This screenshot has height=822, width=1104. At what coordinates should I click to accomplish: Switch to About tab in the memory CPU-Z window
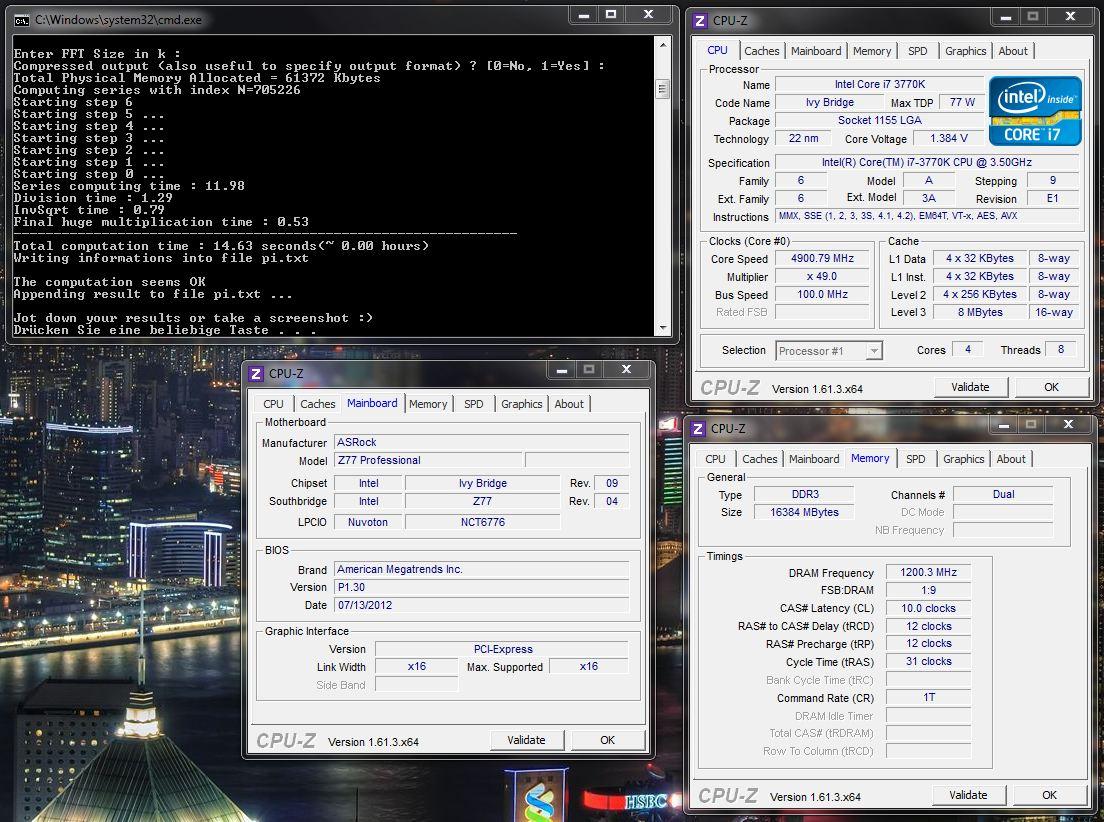[1011, 459]
